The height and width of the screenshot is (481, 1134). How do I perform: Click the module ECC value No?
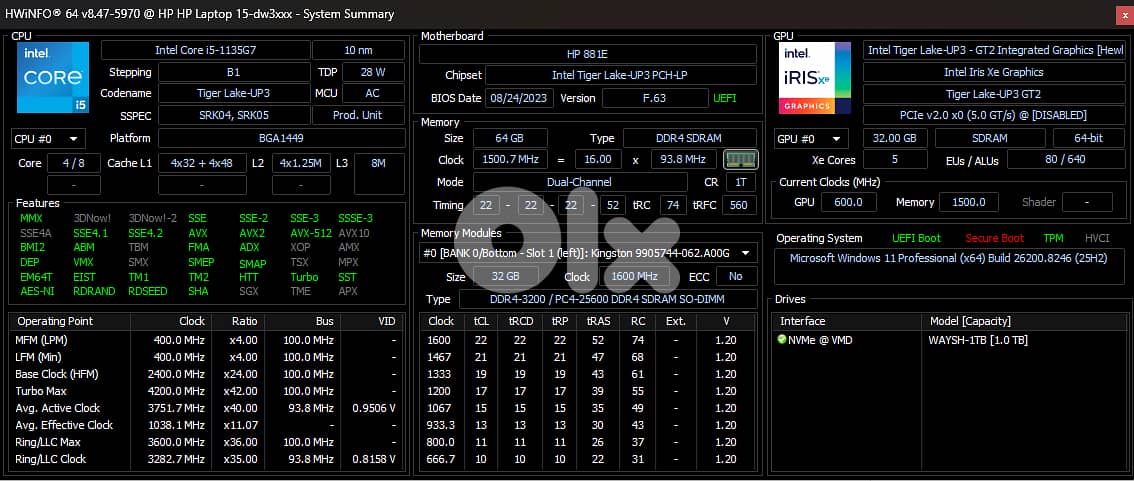tap(736, 276)
